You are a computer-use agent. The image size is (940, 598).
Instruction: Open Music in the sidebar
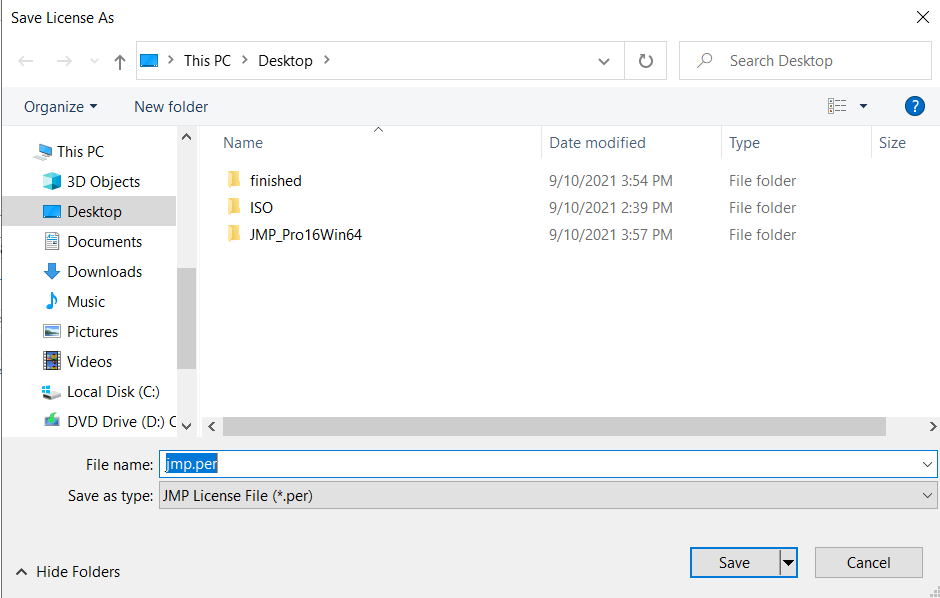pos(86,301)
